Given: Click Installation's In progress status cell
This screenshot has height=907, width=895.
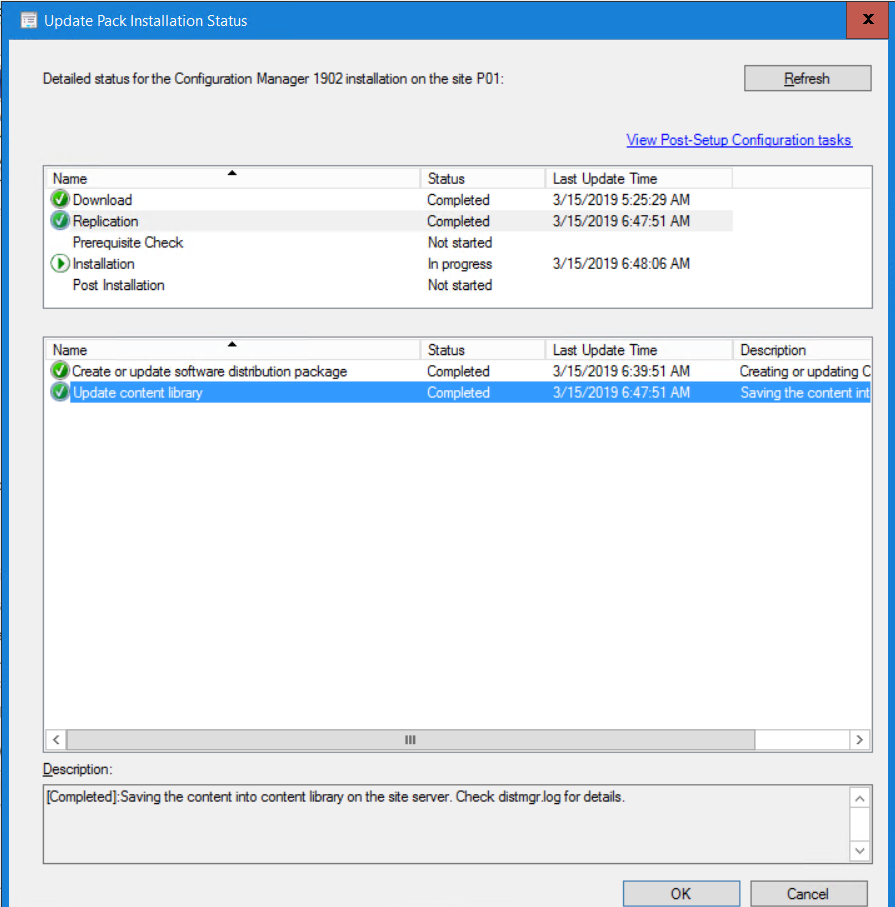Looking at the screenshot, I should [x=460, y=264].
